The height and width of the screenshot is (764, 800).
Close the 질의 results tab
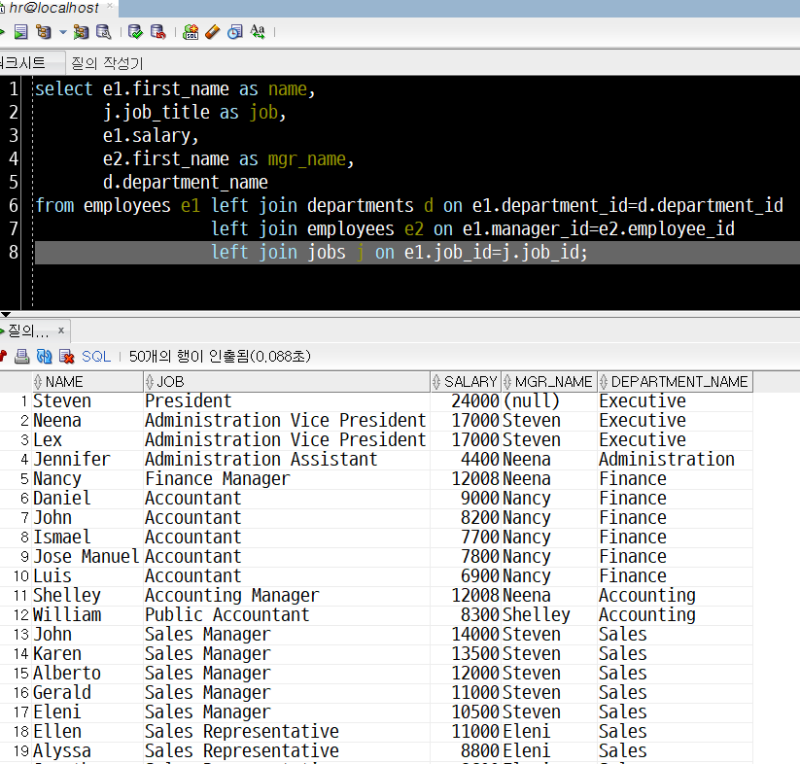pos(60,330)
